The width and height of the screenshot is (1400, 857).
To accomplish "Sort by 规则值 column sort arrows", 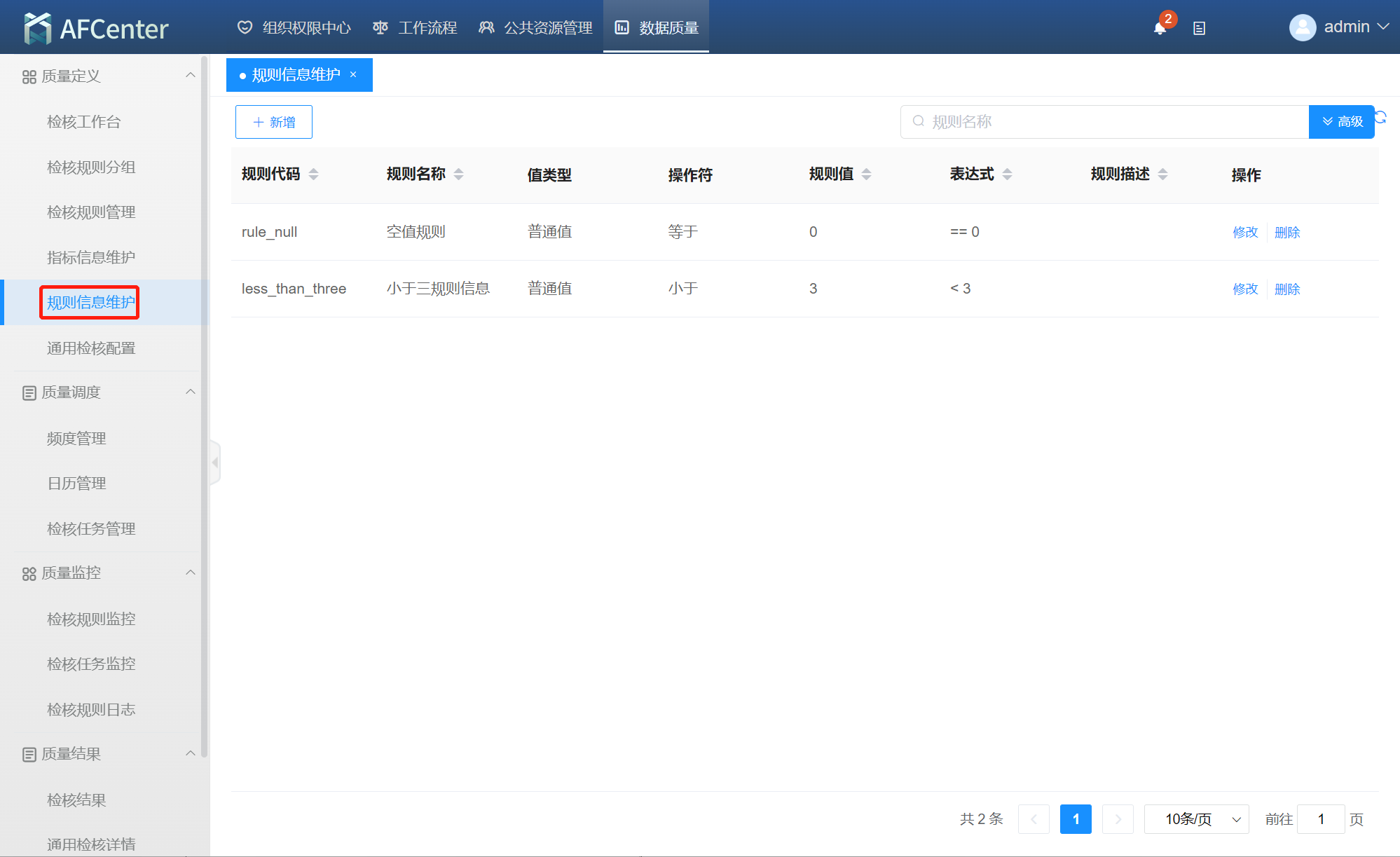I will [866, 174].
